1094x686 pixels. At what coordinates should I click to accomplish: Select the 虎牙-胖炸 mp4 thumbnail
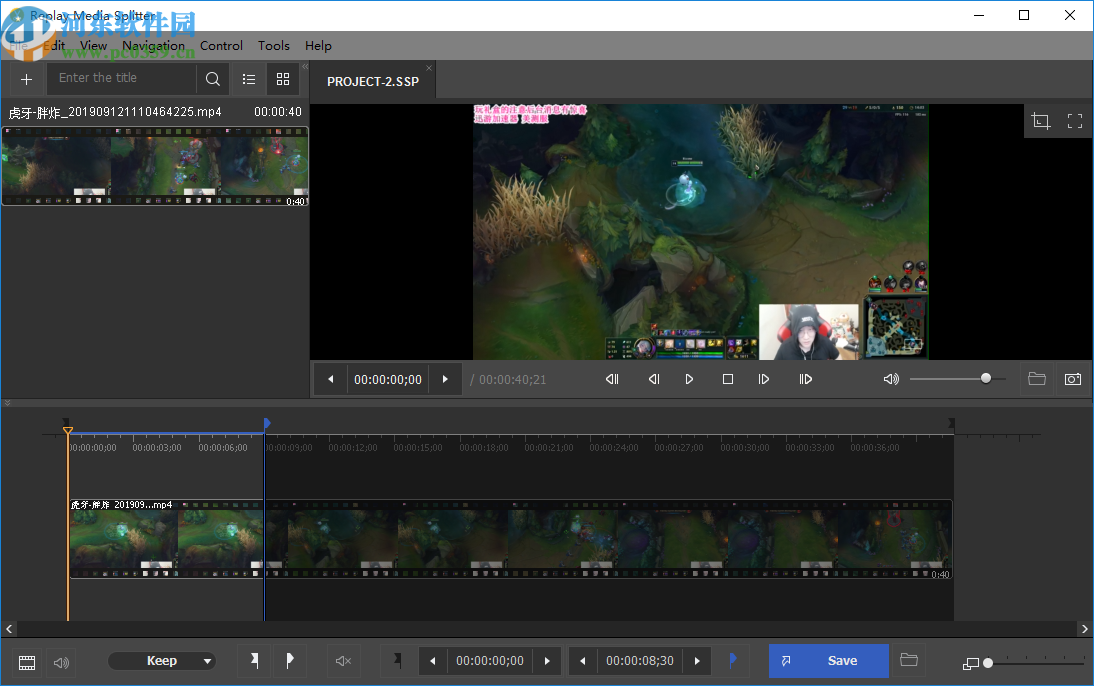click(155, 166)
